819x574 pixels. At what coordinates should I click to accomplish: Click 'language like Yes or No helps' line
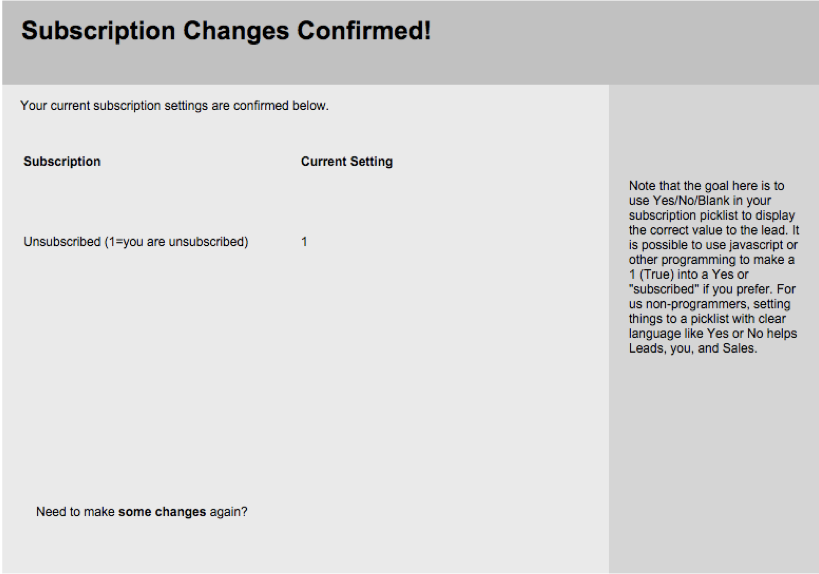(x=712, y=334)
